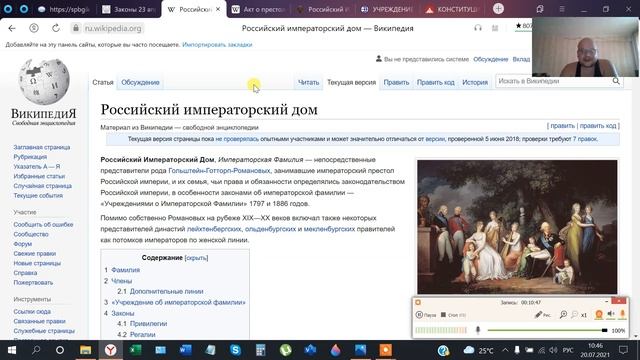Screen dimensions: 640x360
Task: Switch to Yandex Browser on taskbar
Action: tap(110, 350)
